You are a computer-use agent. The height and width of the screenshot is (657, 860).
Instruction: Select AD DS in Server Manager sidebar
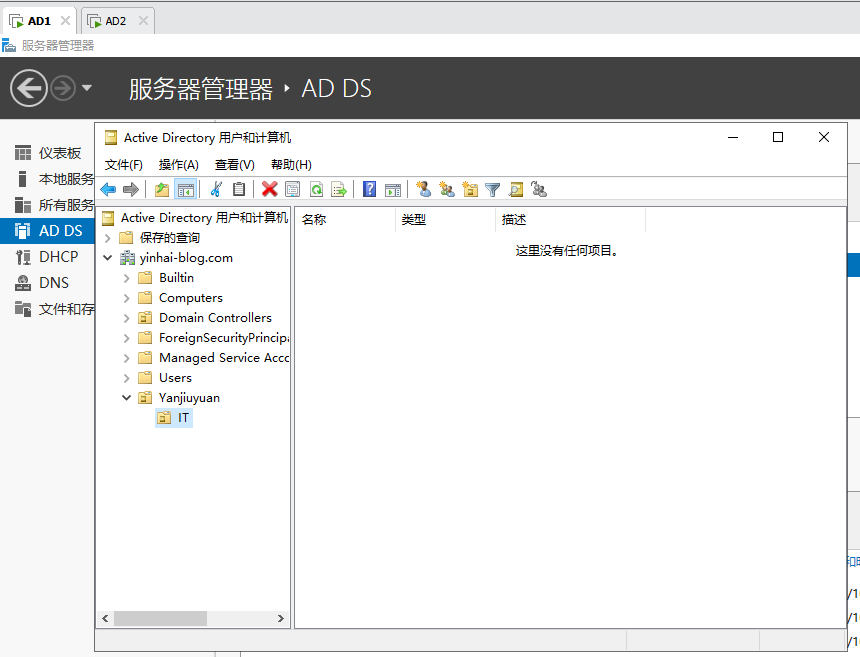tap(47, 231)
